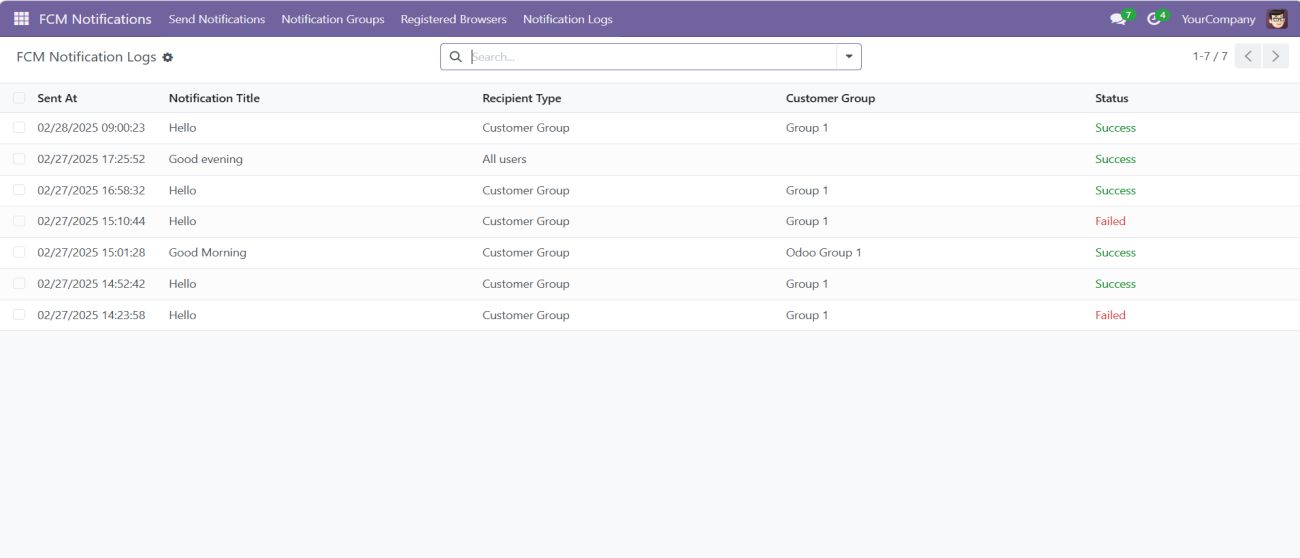Open the YourCompany switcher dropdown

1218,19
